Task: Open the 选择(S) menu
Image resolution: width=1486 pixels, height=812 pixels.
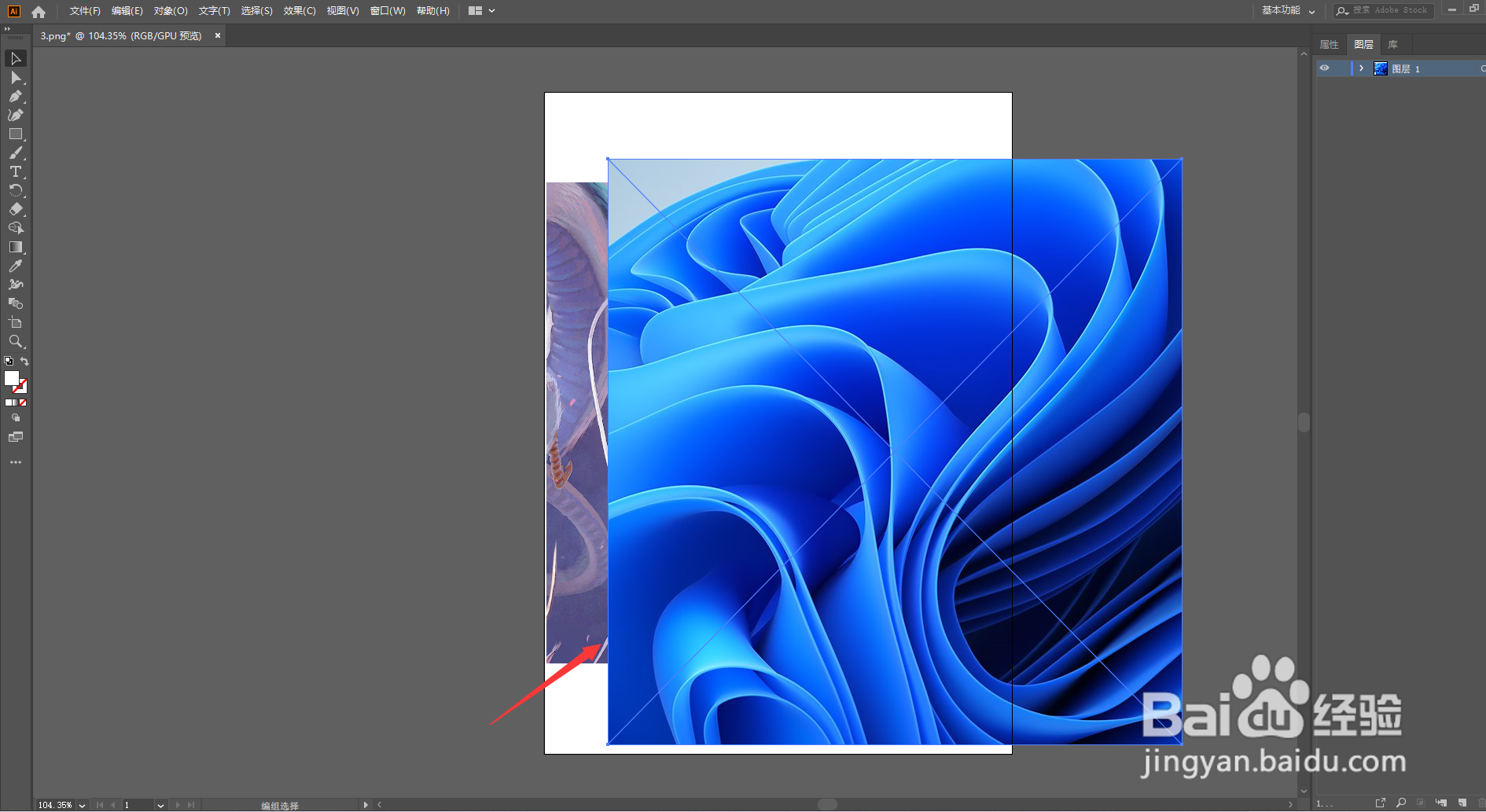Action: 257,11
